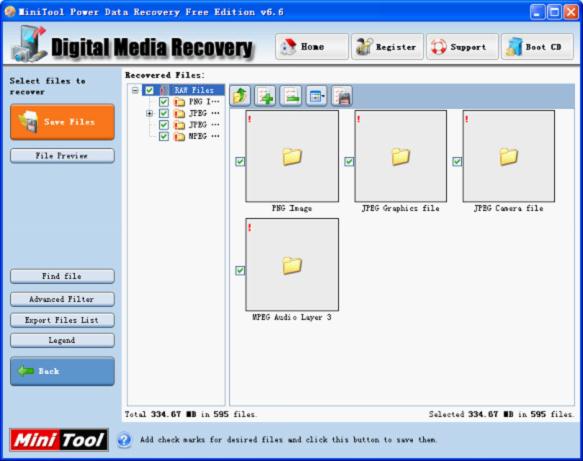Click the Register button

(387, 47)
